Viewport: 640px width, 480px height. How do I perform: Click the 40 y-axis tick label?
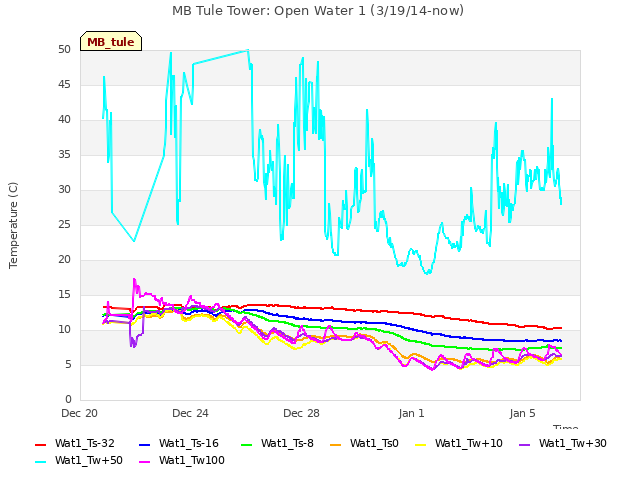[x=64, y=120]
